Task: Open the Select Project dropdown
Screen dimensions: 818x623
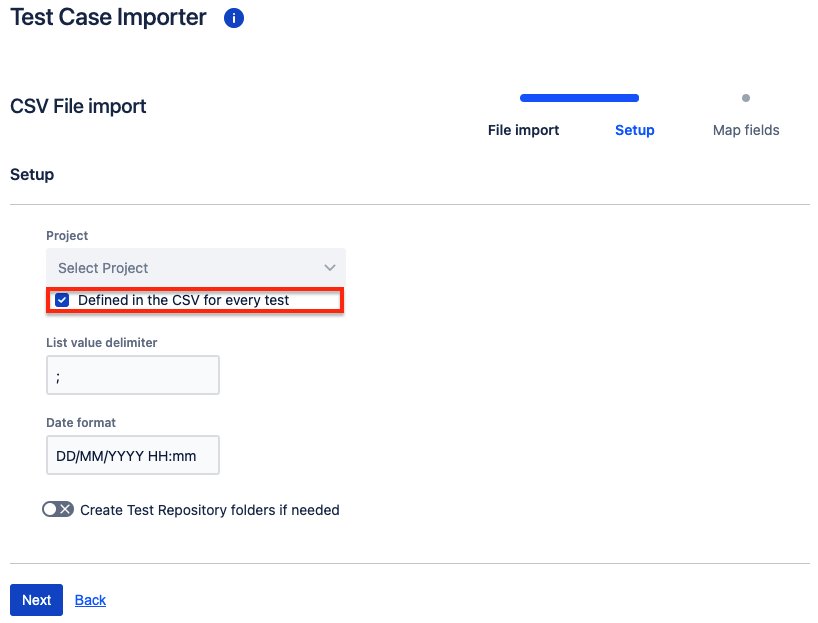Action: (196, 268)
